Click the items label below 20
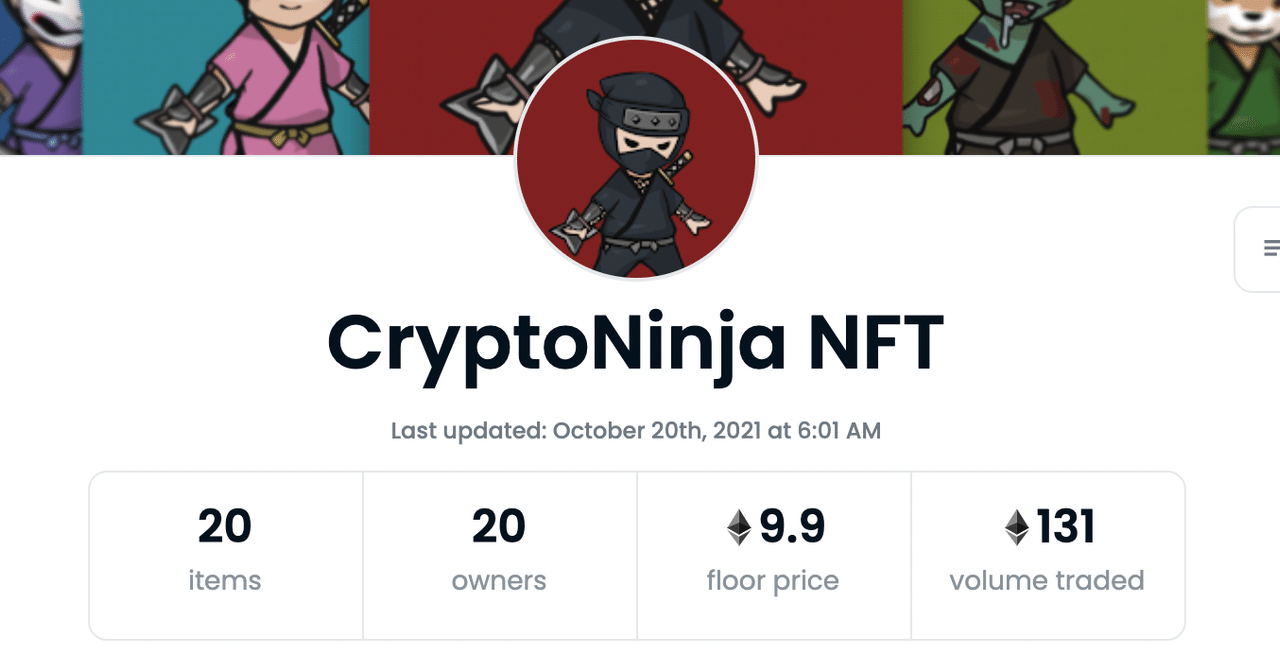The height and width of the screenshot is (671, 1280). point(224,580)
